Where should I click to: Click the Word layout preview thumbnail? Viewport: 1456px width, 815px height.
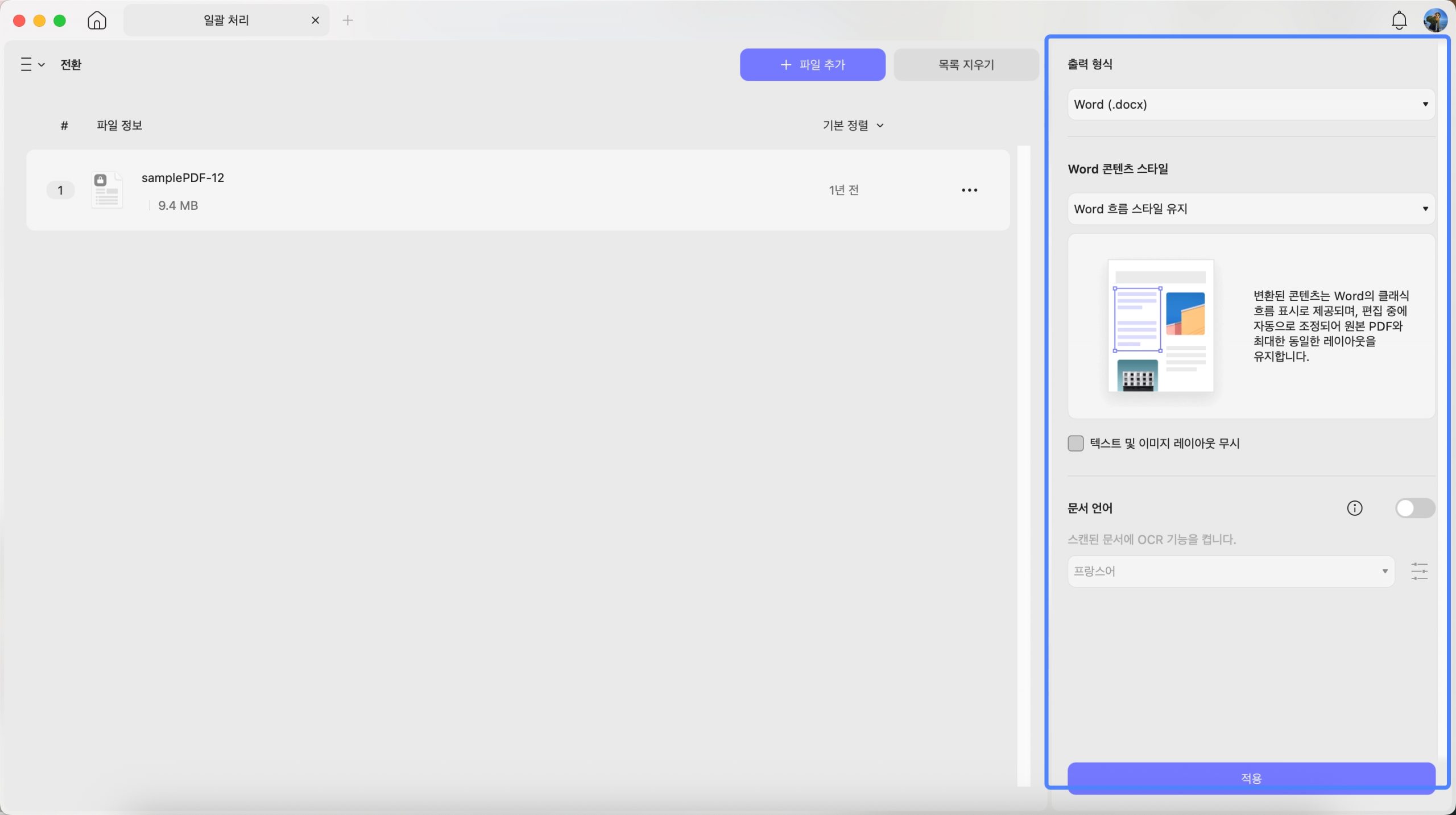coord(1160,325)
